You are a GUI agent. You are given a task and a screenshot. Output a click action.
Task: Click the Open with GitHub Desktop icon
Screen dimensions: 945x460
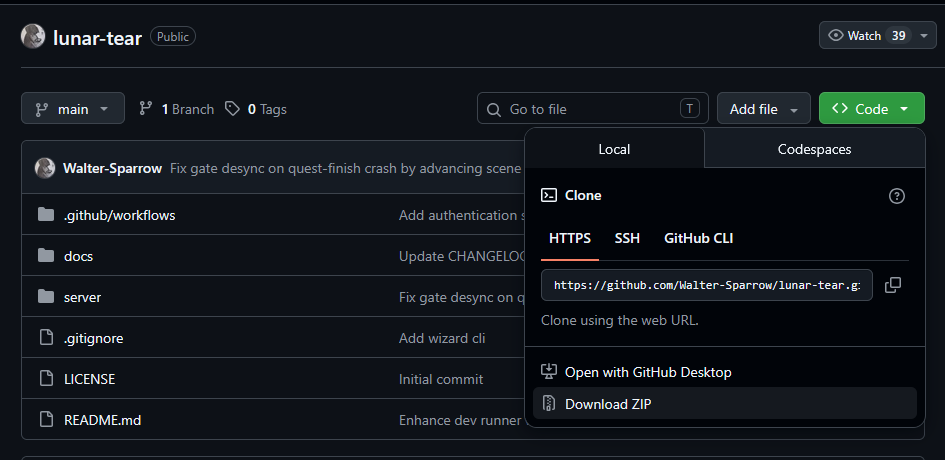click(x=548, y=371)
